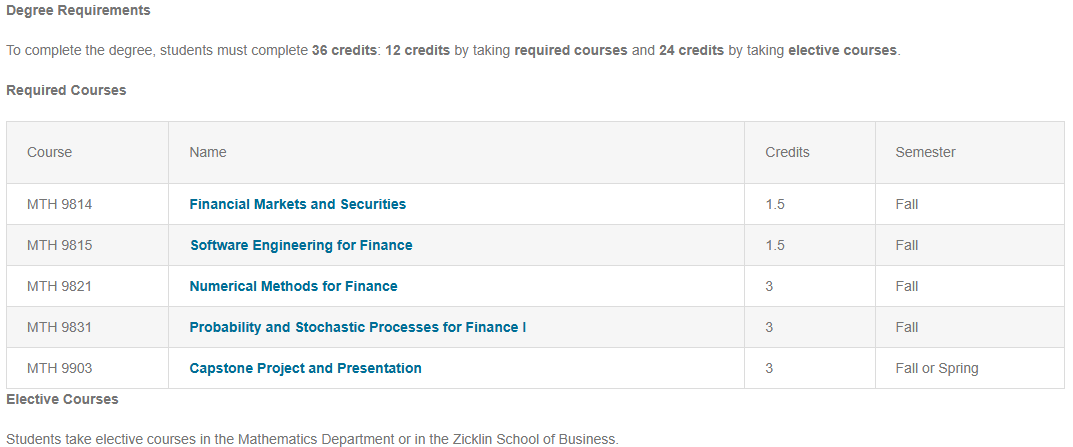The image size is (1073, 447).
Task: Select the MTH 9814 course code cell
Action: [60, 204]
